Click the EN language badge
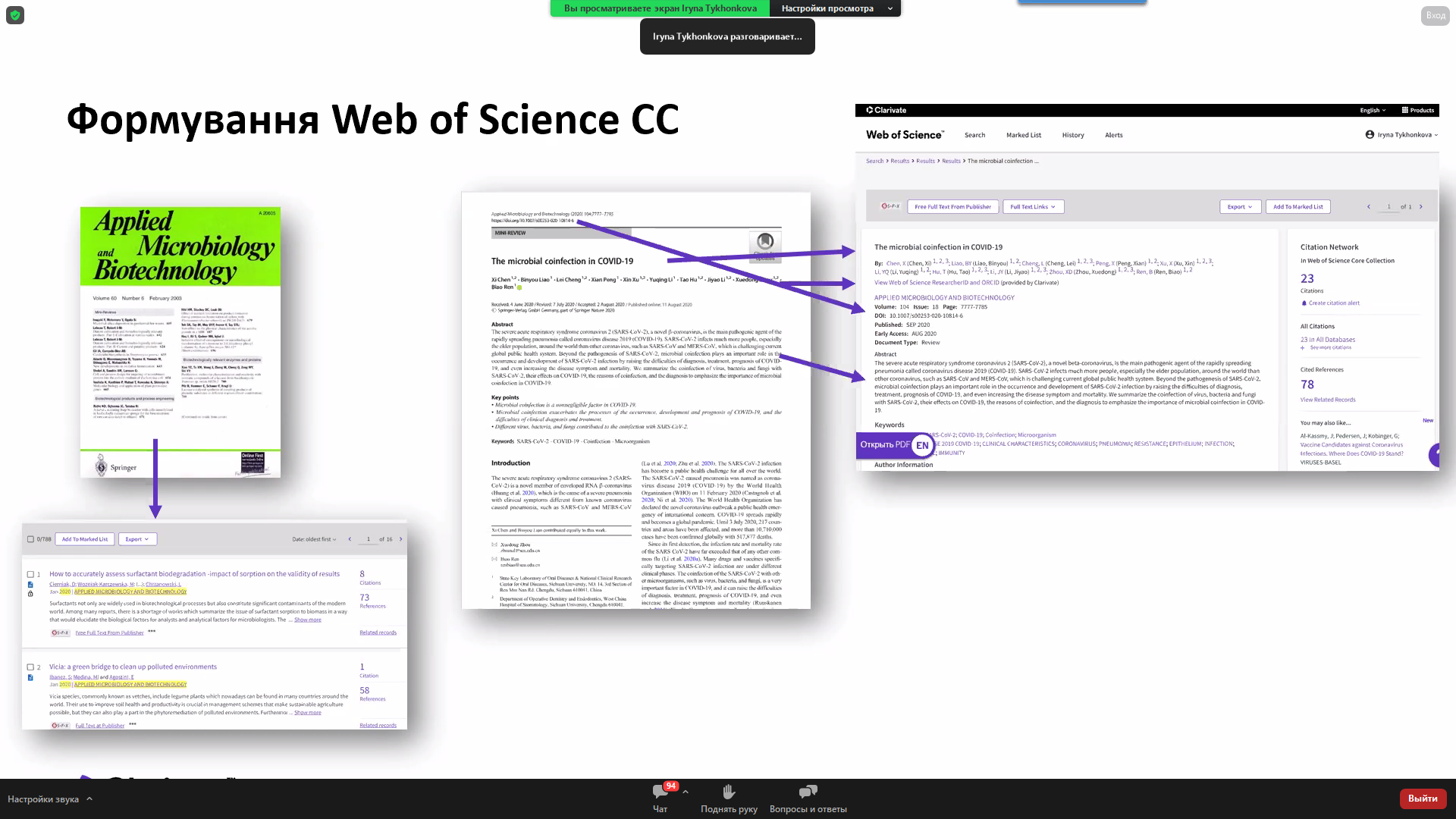This screenshot has height=819, width=1456. 922,445
